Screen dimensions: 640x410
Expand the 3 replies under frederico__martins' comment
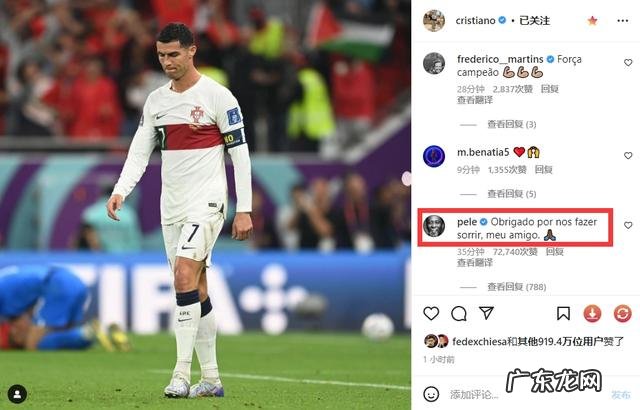(x=511, y=124)
